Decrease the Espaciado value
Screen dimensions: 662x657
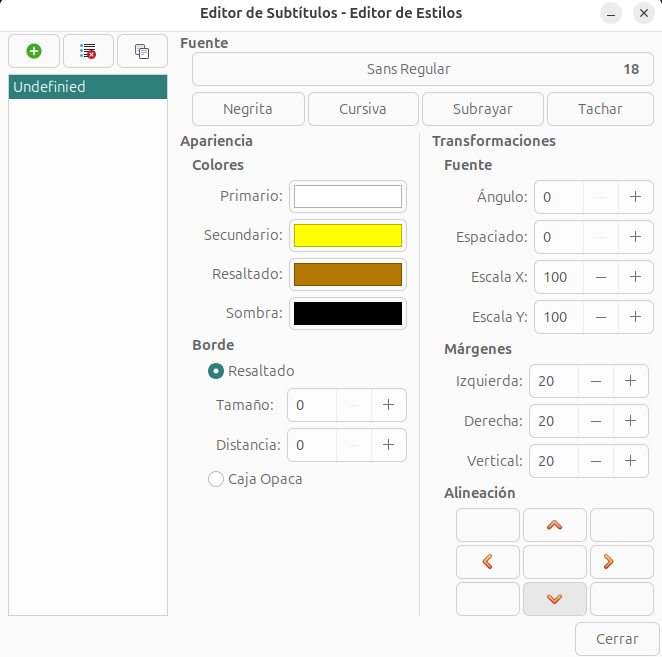[x=601, y=237]
